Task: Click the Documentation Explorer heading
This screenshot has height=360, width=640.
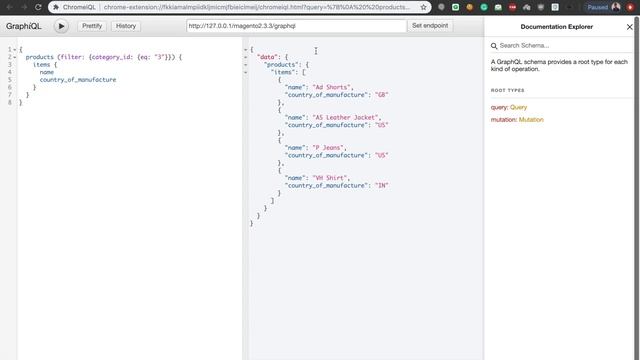Action: (x=556, y=27)
